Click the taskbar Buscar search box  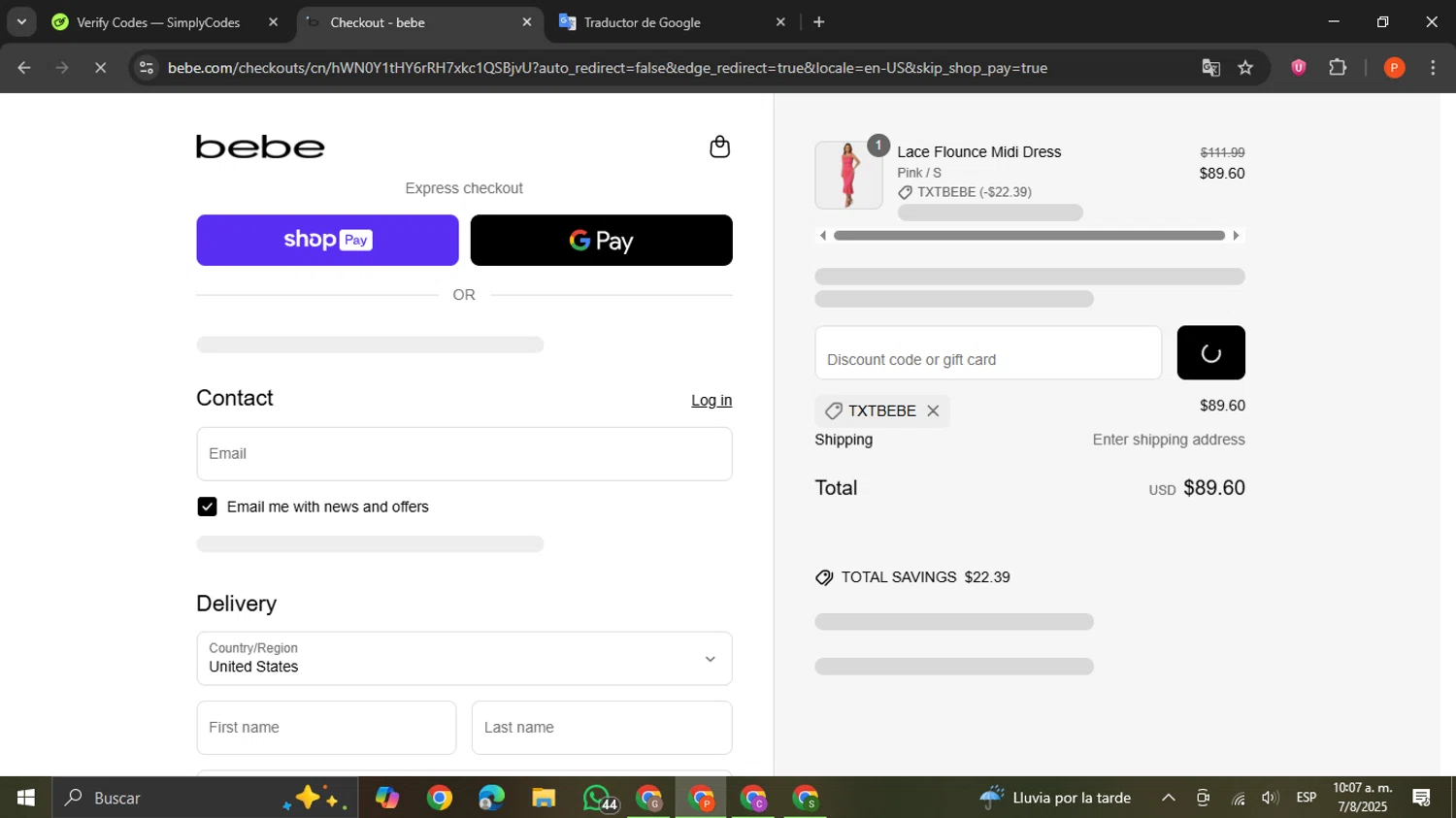pos(205,798)
